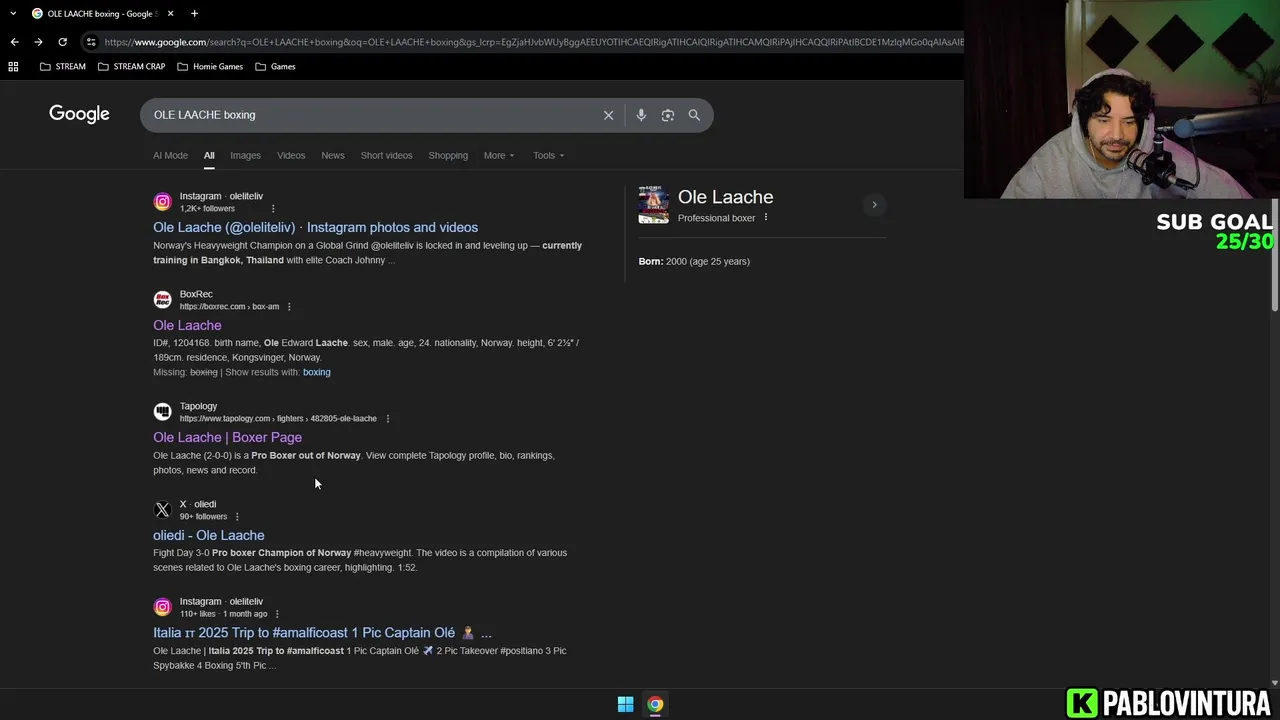Viewport: 1280px width, 720px height.
Task: Switch to AI Mode tab
Action: tap(170, 155)
